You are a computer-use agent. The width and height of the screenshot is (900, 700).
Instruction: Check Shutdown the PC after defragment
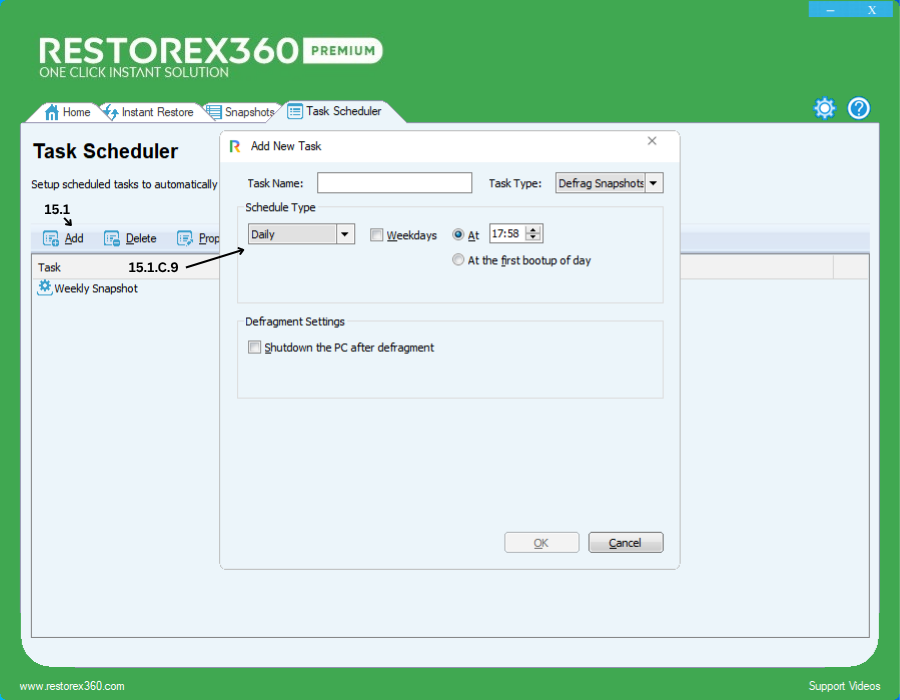click(254, 348)
